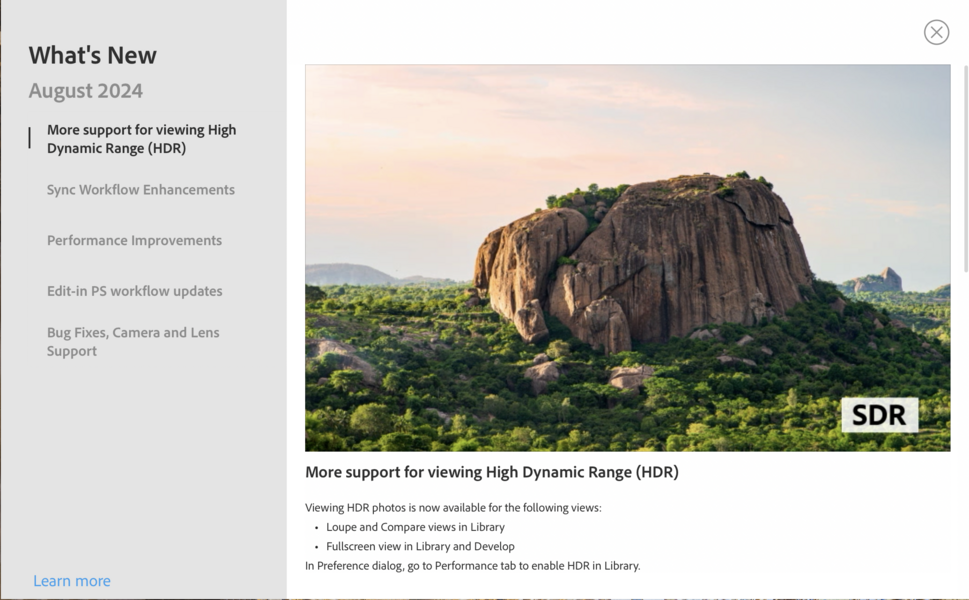Click the Loupe and Compare views bullet

(x=415, y=527)
